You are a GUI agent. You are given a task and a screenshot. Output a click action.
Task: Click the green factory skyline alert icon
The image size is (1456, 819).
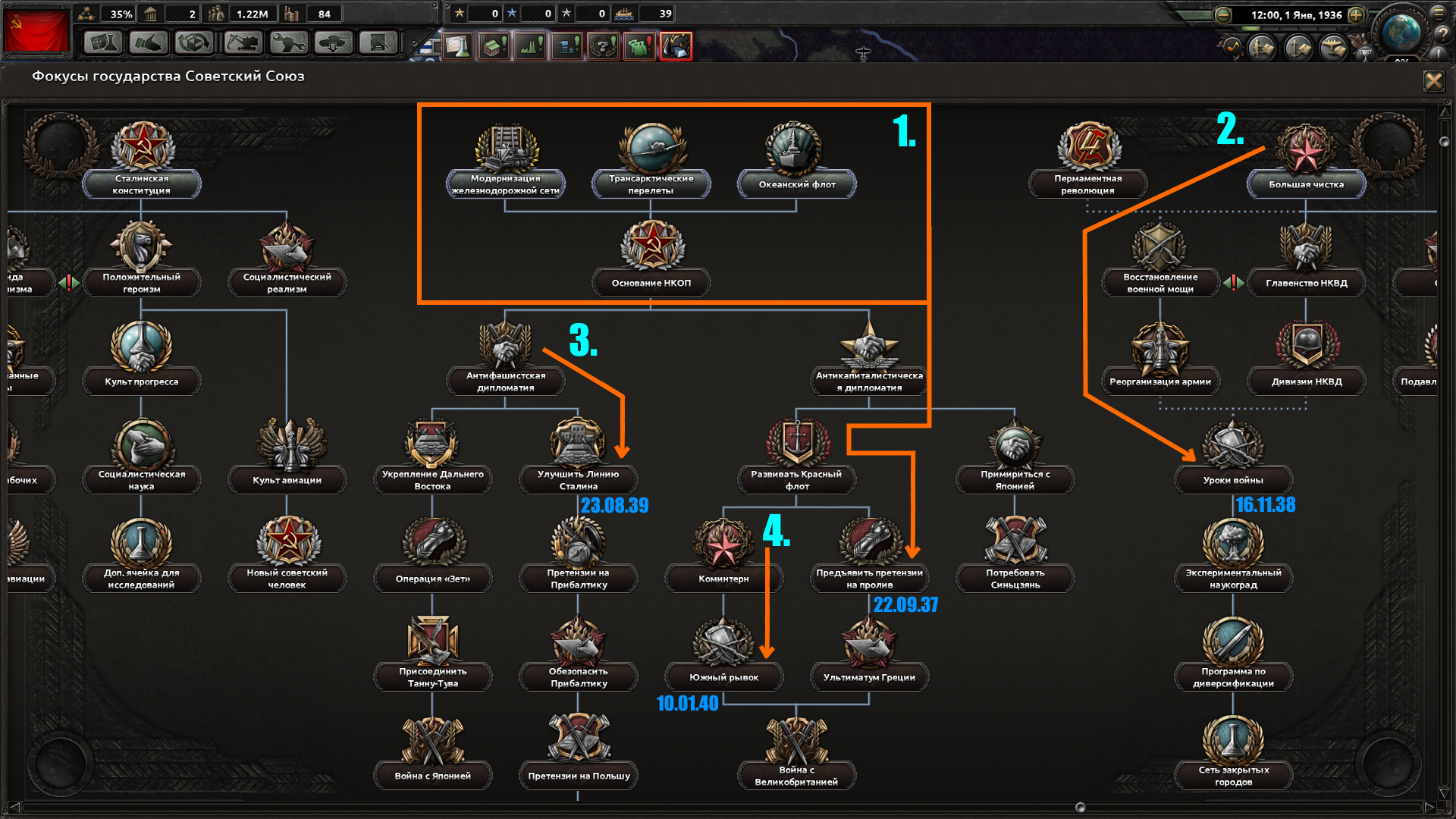[530, 46]
